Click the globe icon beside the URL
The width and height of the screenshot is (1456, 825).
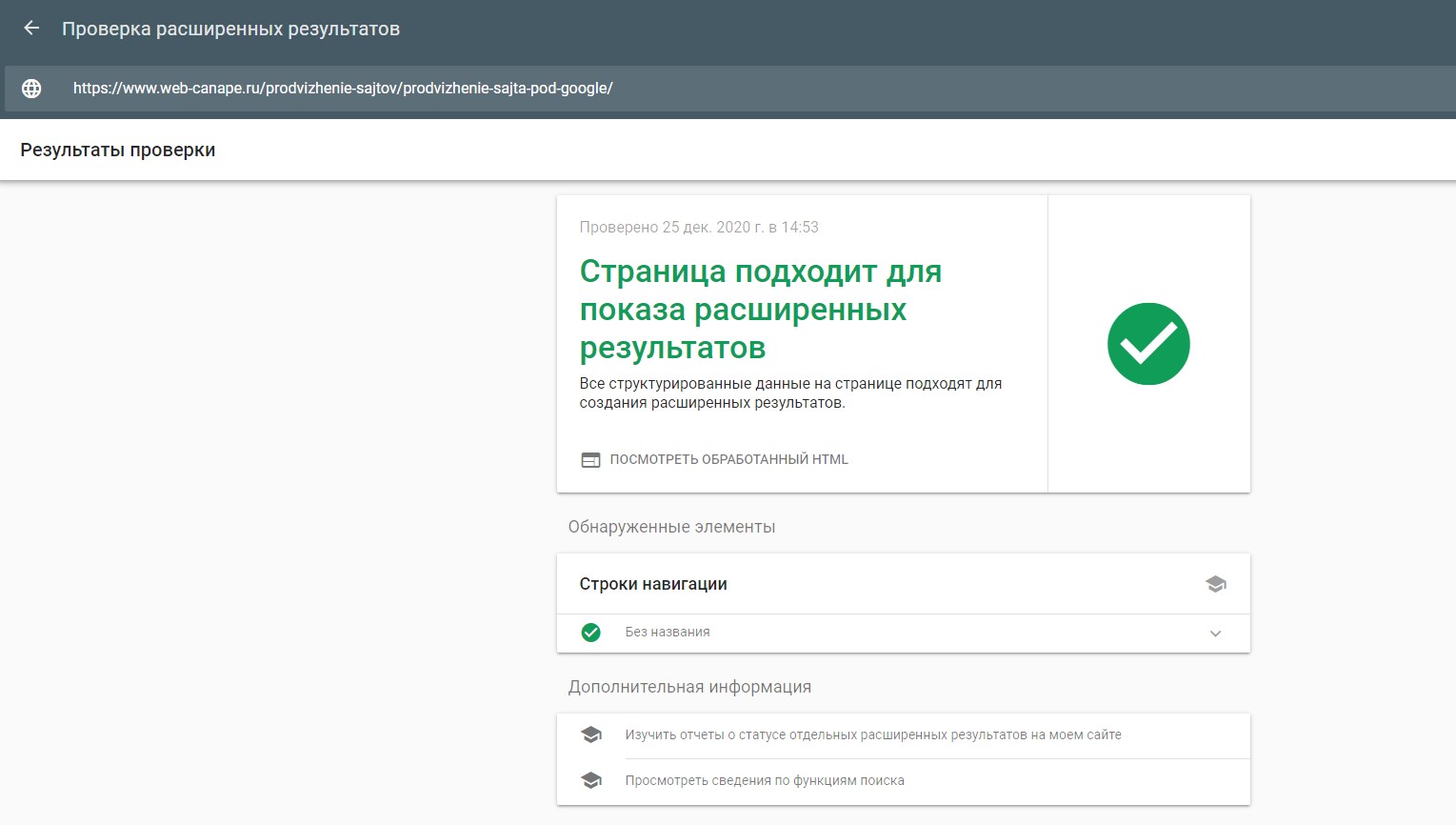tap(32, 88)
